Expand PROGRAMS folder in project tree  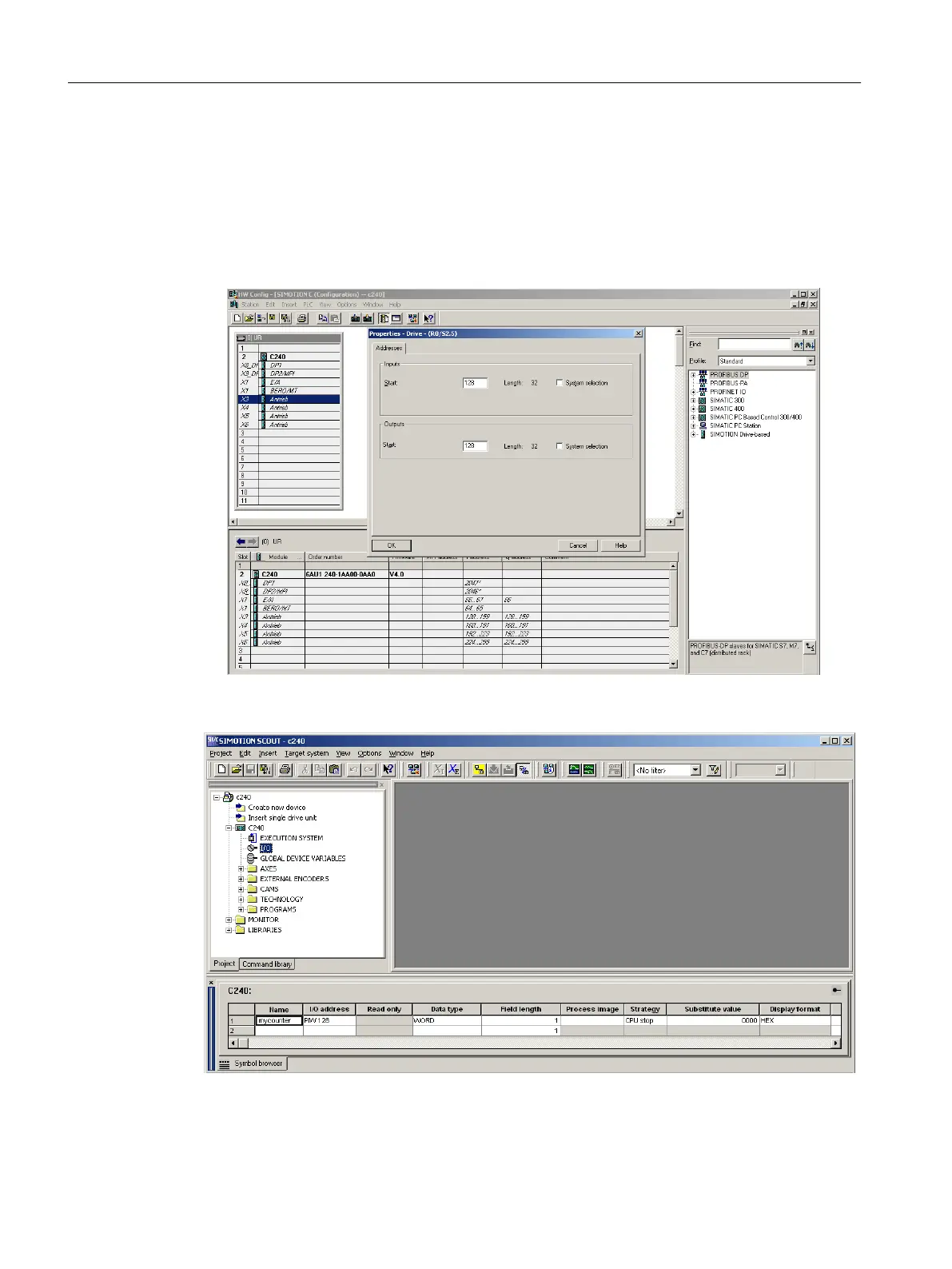pos(241,909)
